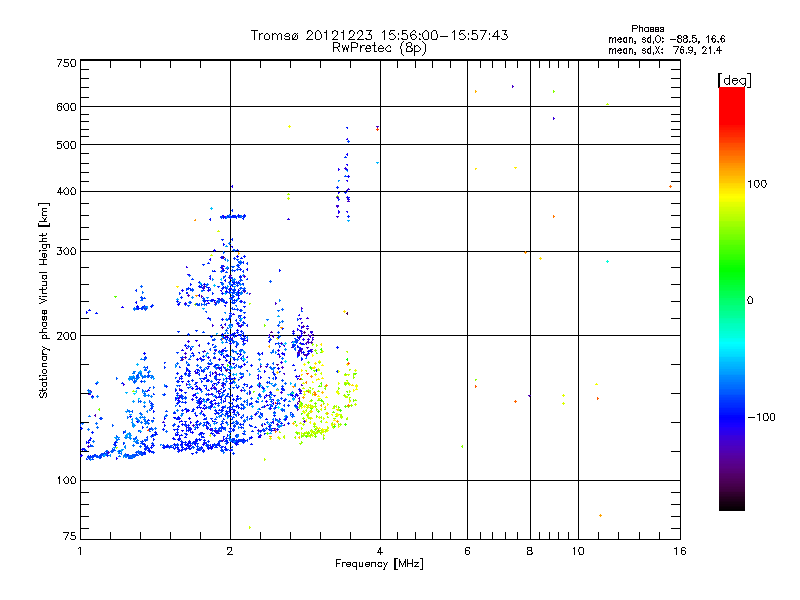Click the y-axis tick label '300'
The image size is (800, 600).
point(67,252)
